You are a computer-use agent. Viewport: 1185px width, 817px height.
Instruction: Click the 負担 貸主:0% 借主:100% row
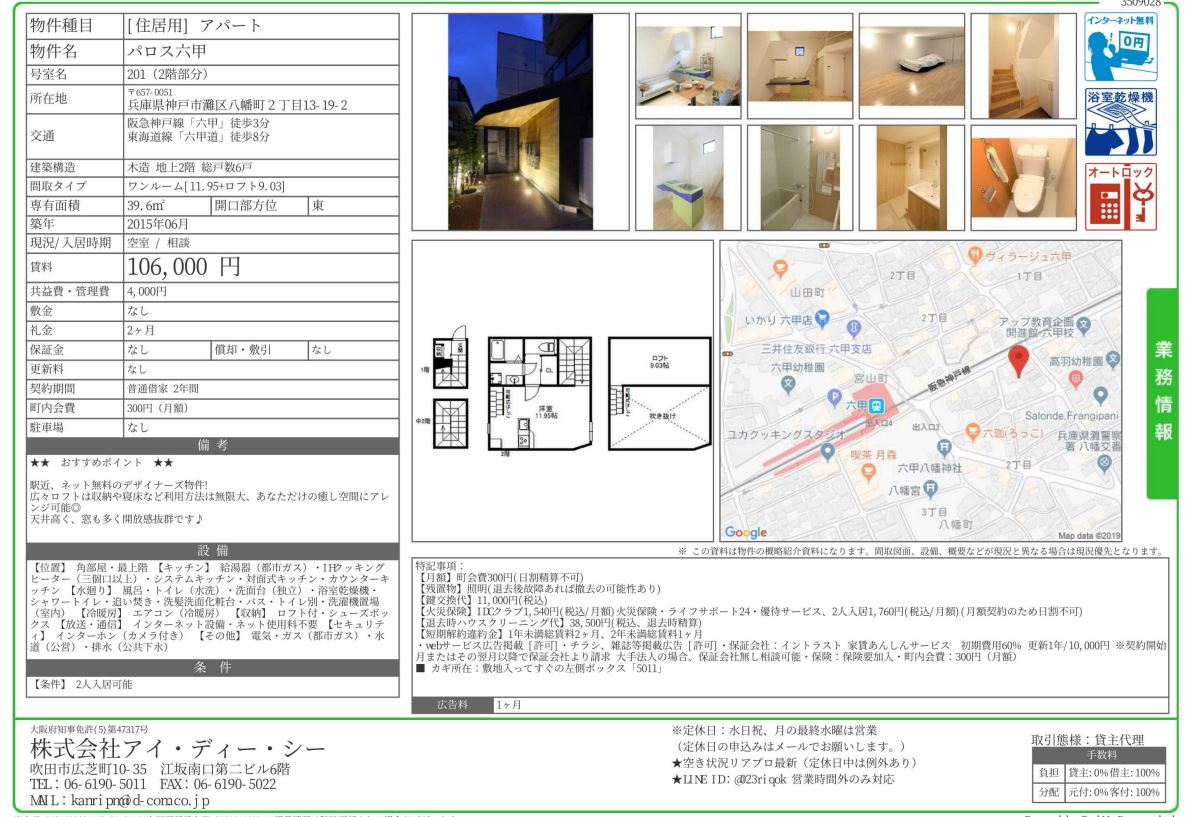click(x=1100, y=773)
